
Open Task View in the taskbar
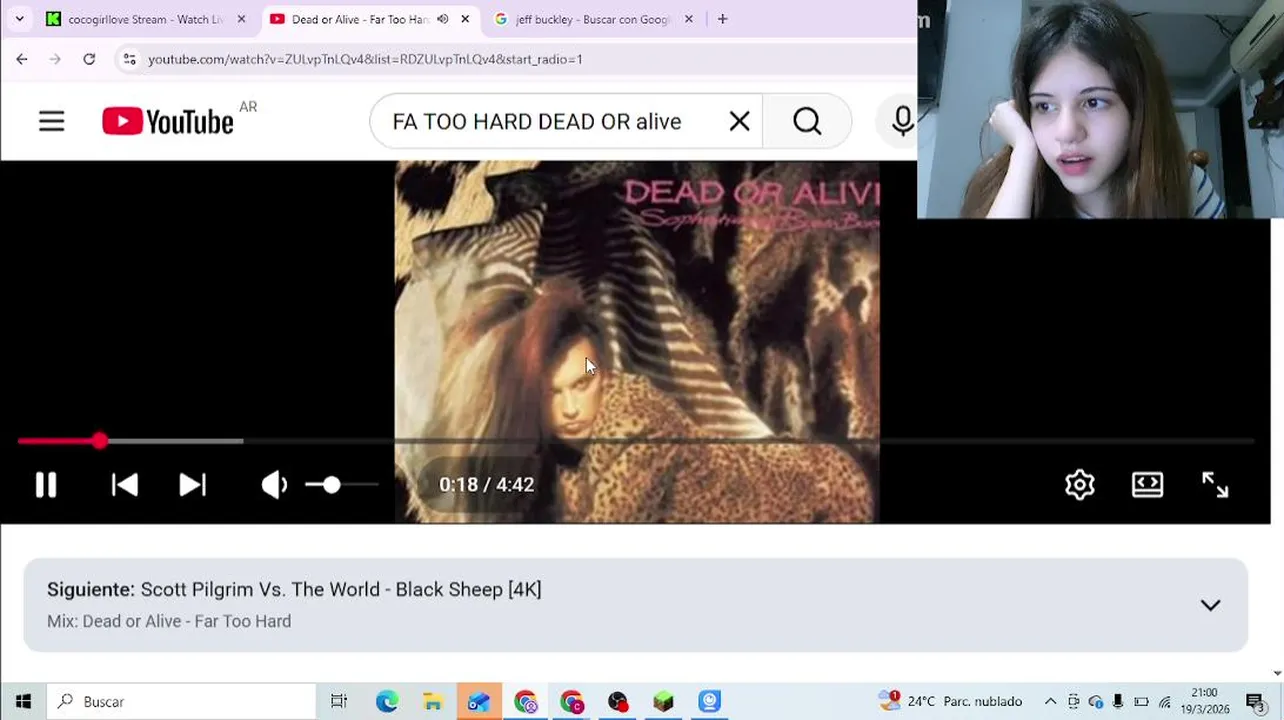339,702
